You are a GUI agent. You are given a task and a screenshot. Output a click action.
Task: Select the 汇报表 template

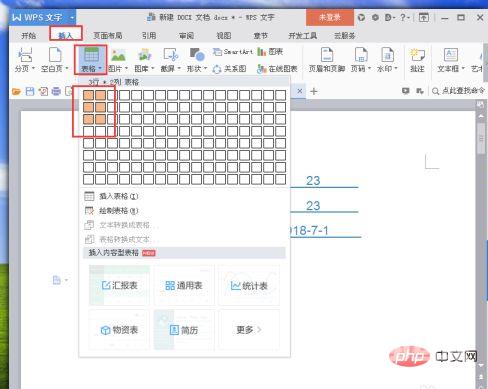[x=119, y=285]
